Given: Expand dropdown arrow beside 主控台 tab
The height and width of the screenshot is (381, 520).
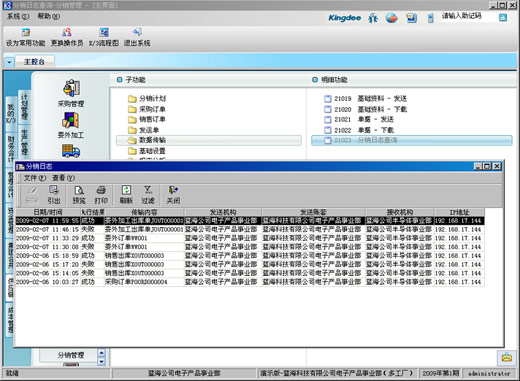Looking at the screenshot, I should 9,62.
